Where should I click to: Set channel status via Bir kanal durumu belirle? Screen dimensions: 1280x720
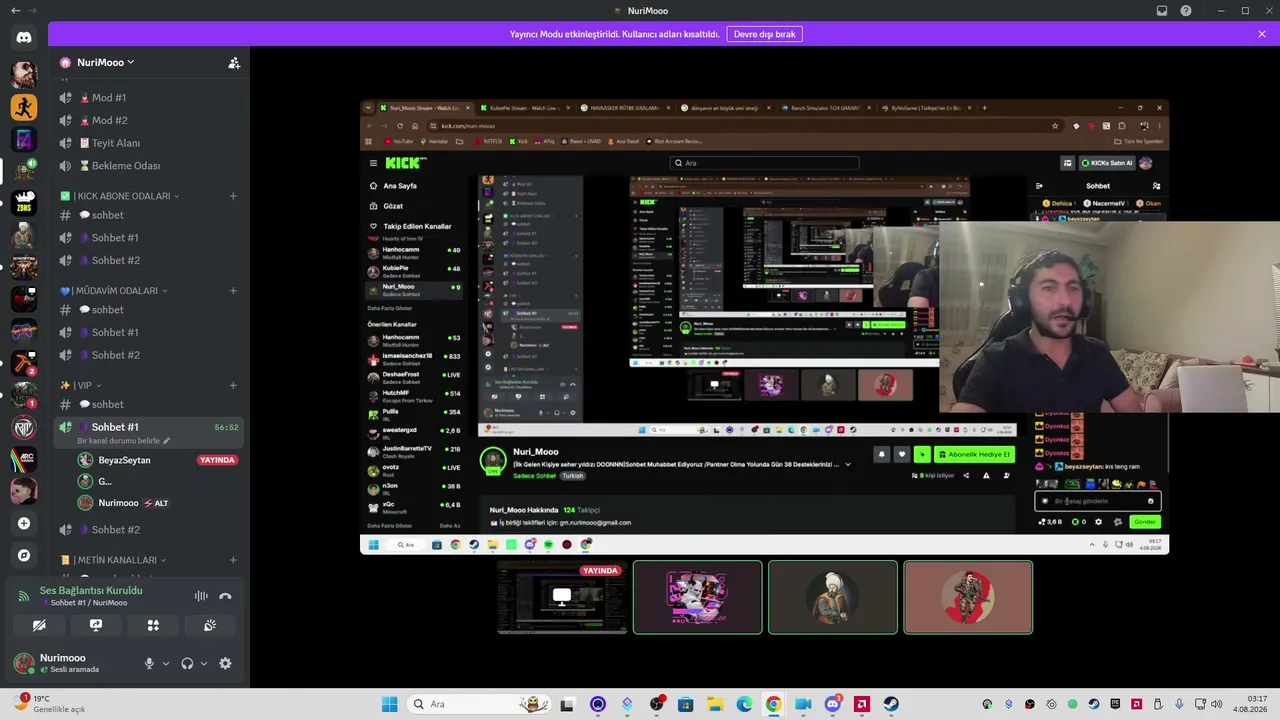click(124, 441)
